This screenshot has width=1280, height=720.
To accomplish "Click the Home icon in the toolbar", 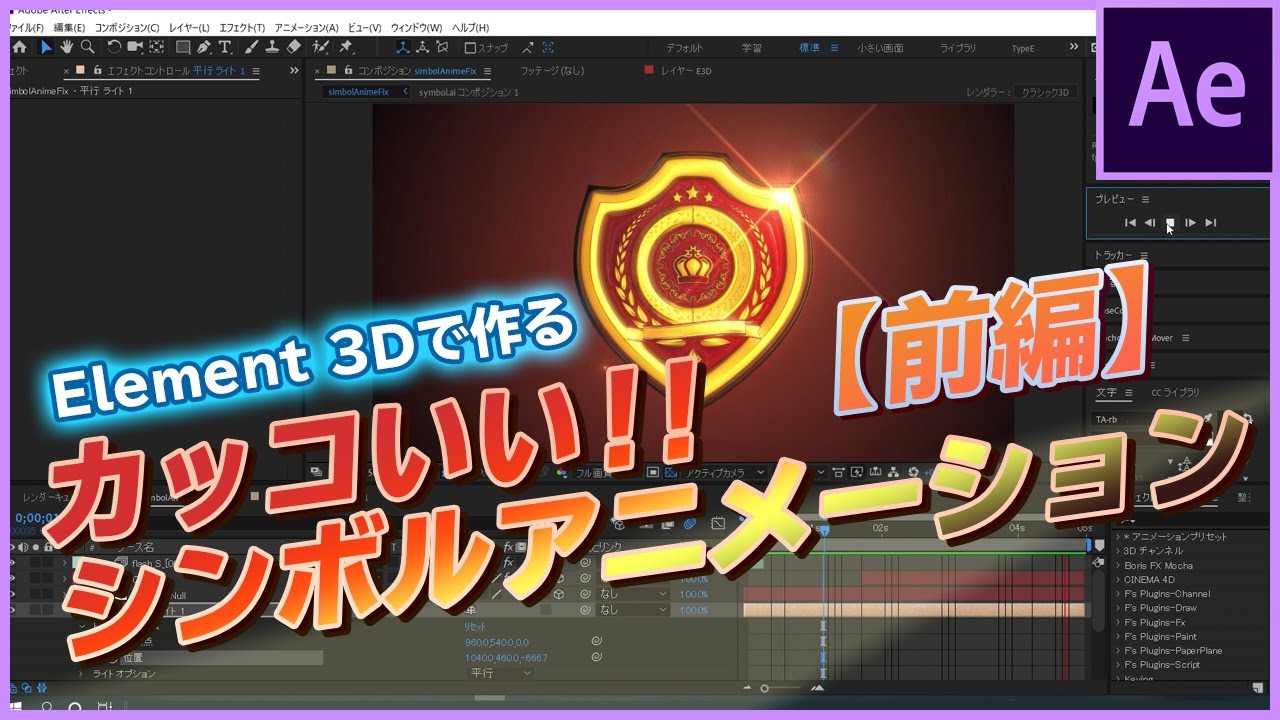I will click(19, 47).
